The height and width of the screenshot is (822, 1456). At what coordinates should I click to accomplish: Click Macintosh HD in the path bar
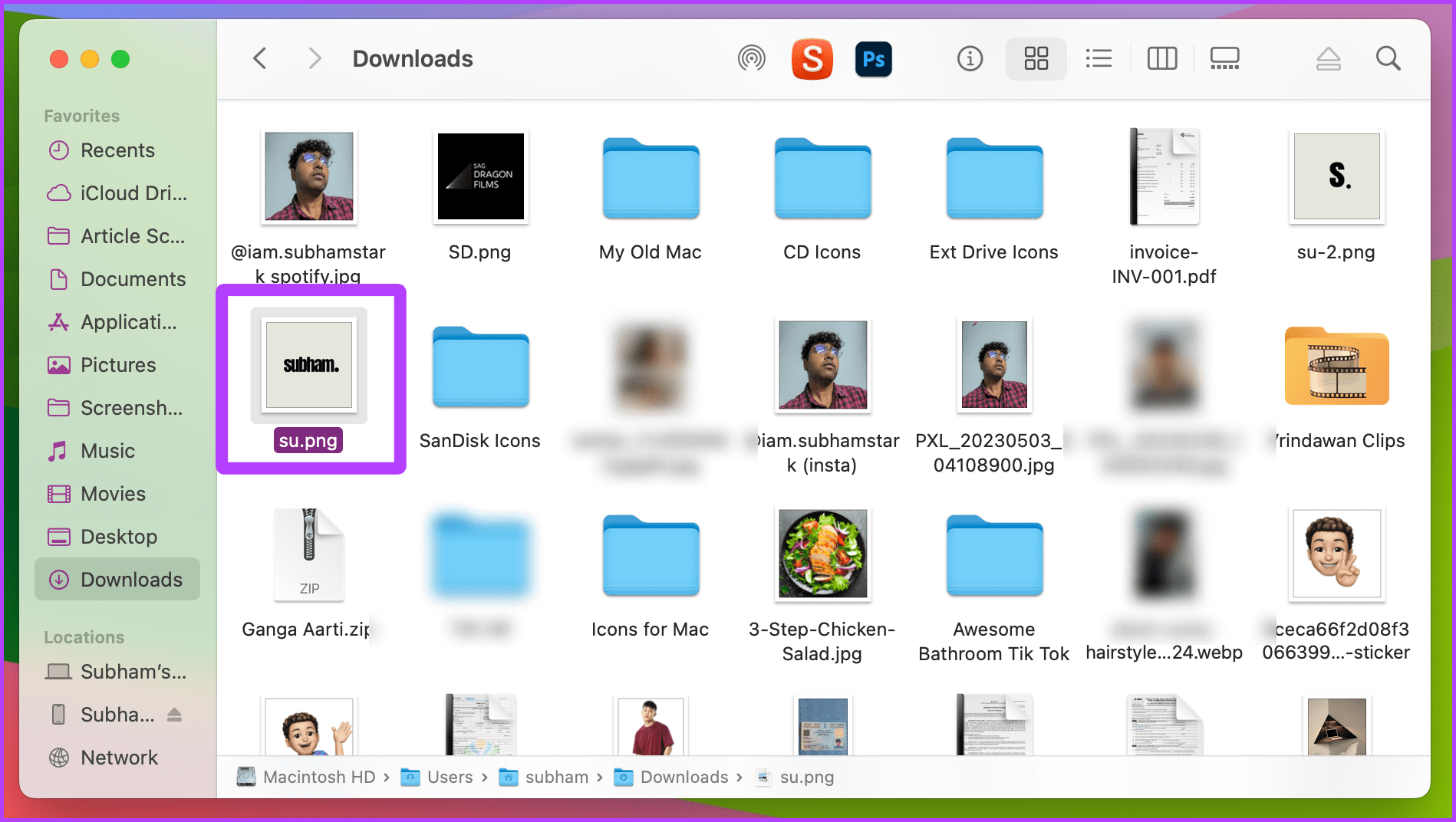318,777
